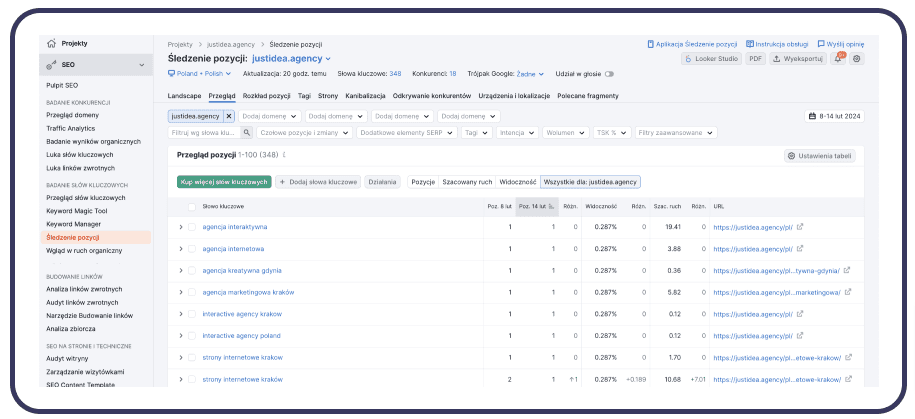Open the Filtry zaawansowane dropdown
This screenshot has width=915, height=419.
click(x=676, y=132)
